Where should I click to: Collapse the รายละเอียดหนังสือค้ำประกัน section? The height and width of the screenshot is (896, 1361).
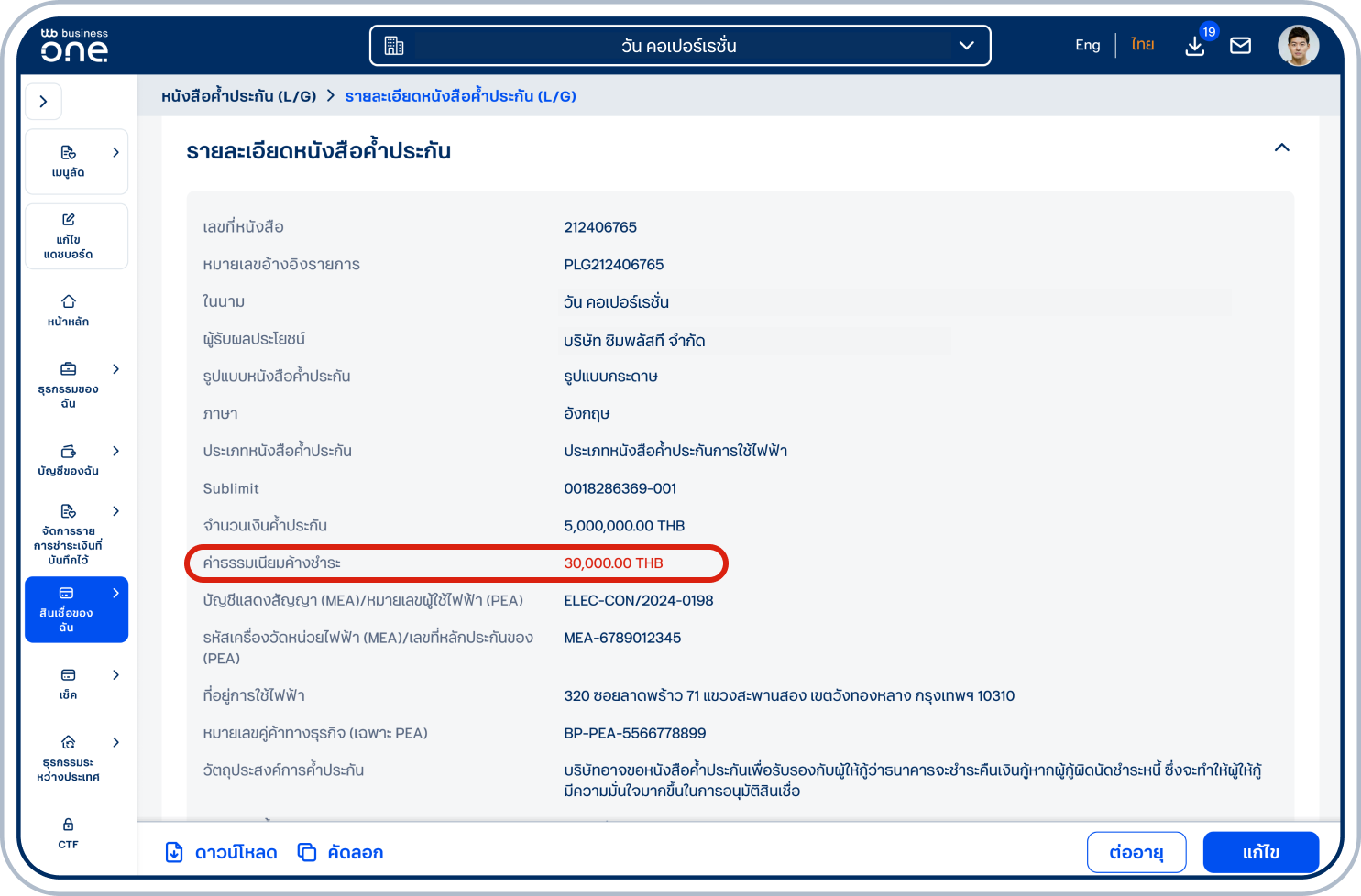pos(1281,148)
